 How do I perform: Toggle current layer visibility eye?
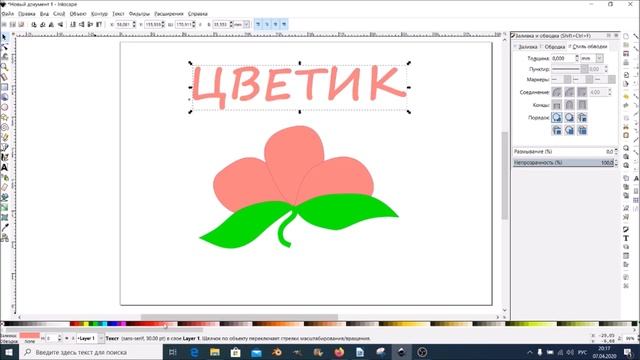pyautogui.click(x=67, y=339)
